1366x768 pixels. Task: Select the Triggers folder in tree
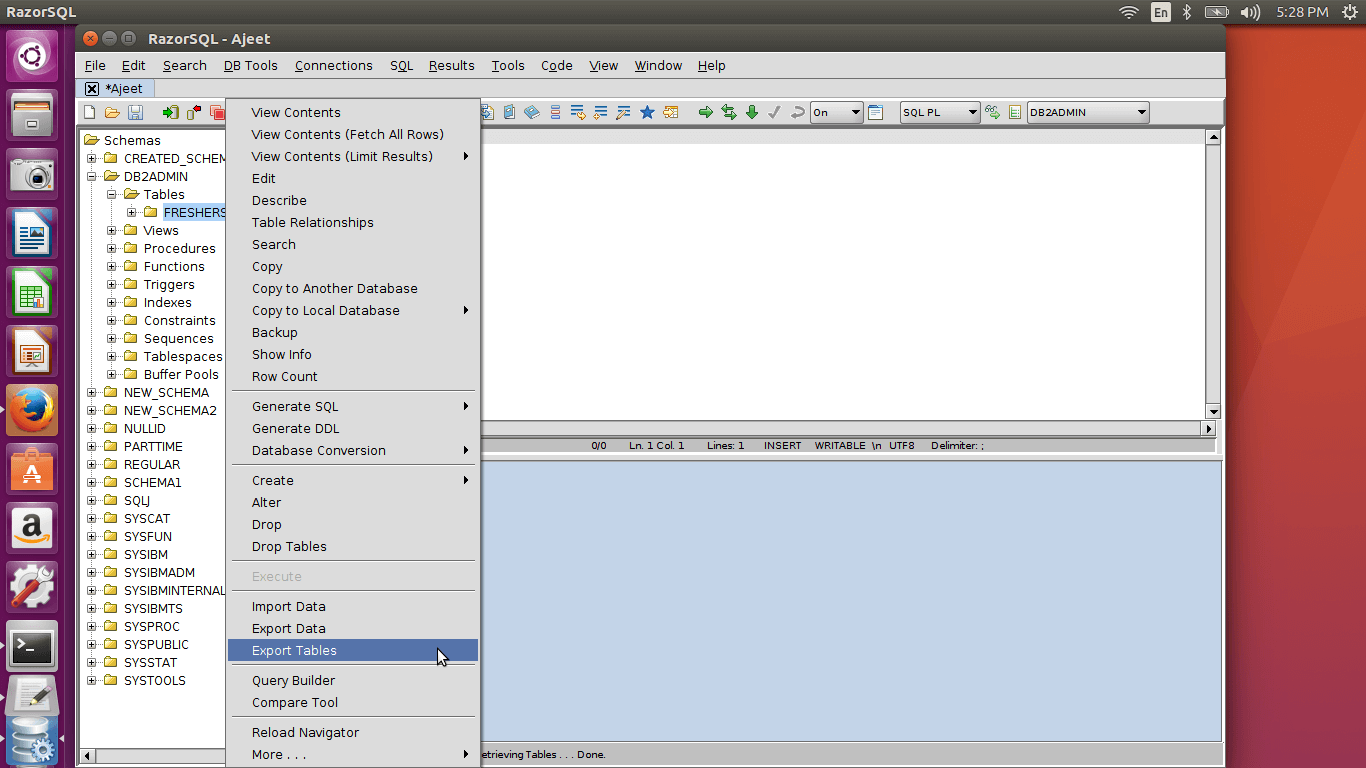(x=169, y=284)
